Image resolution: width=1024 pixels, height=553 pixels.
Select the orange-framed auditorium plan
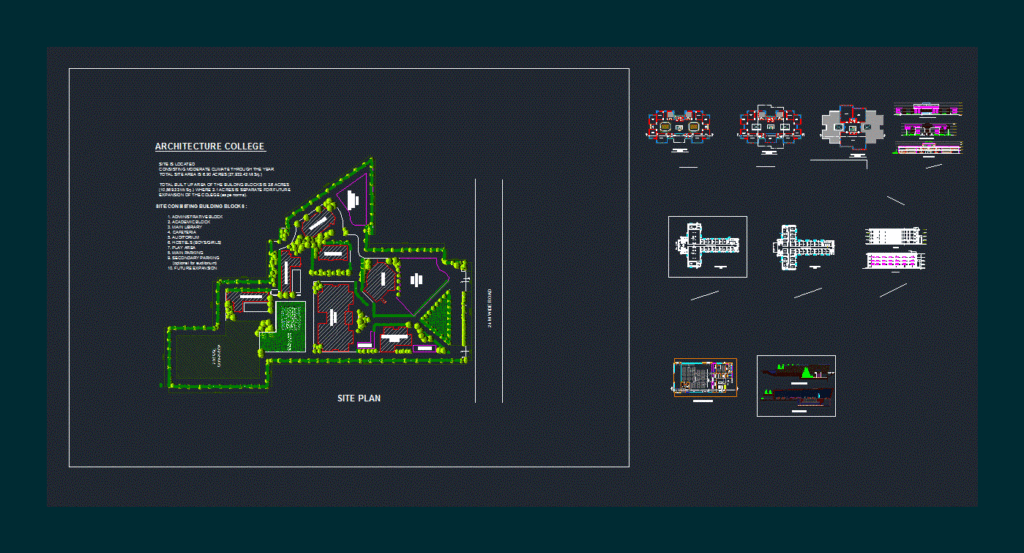click(705, 377)
